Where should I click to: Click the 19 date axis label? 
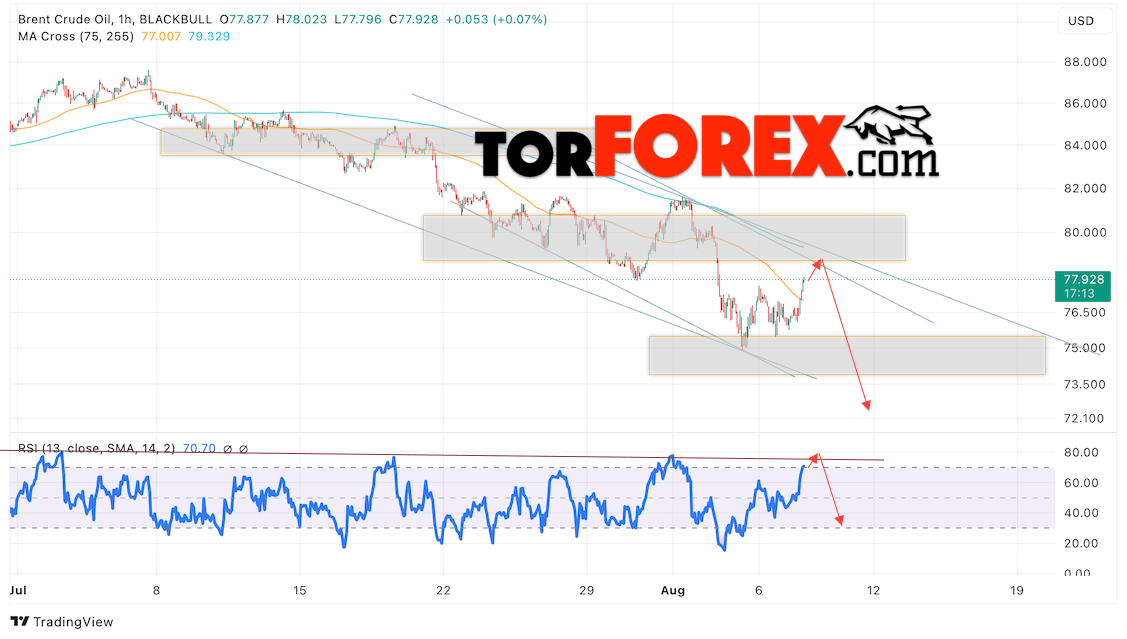(x=1016, y=591)
